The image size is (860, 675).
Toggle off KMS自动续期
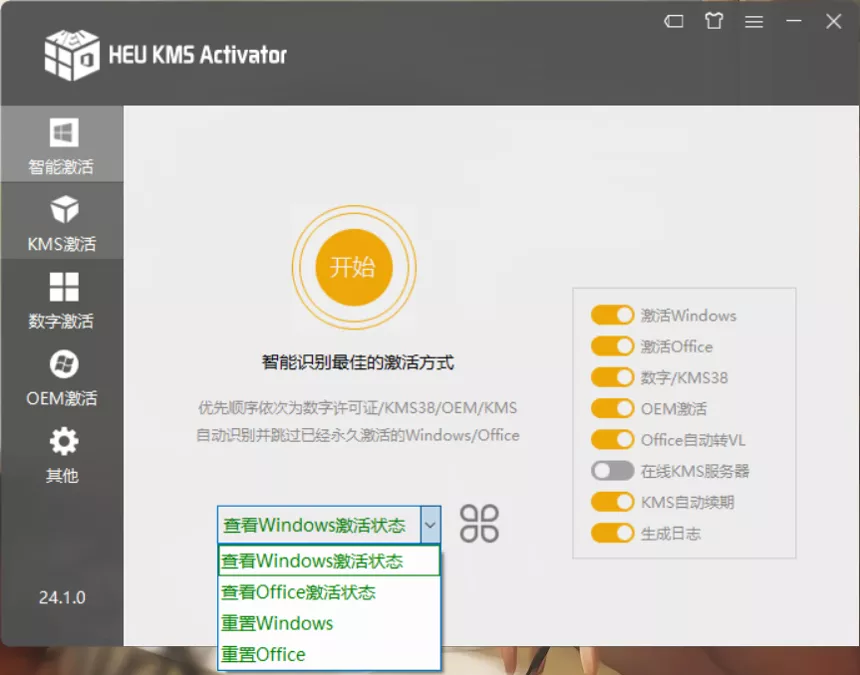612,501
